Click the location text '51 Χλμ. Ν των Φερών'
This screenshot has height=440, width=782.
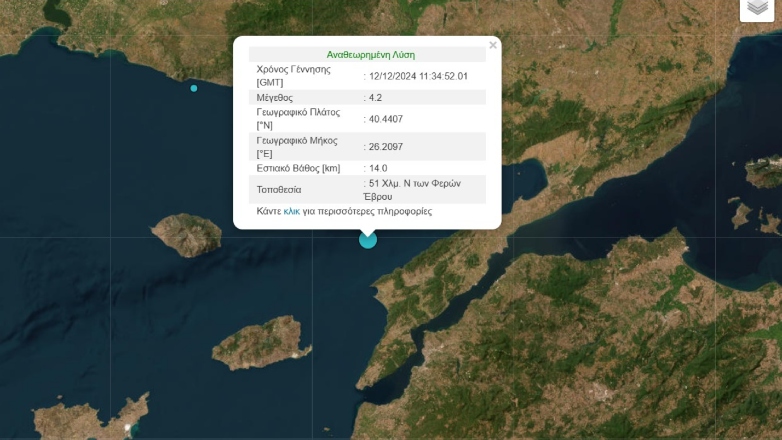click(417, 184)
